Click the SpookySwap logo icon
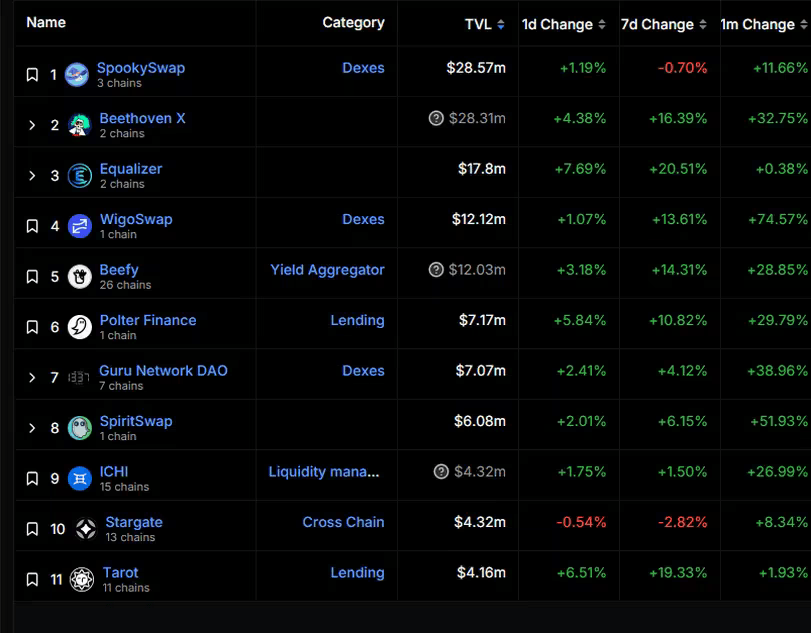Screen dimensions: 811x633 coord(77,75)
